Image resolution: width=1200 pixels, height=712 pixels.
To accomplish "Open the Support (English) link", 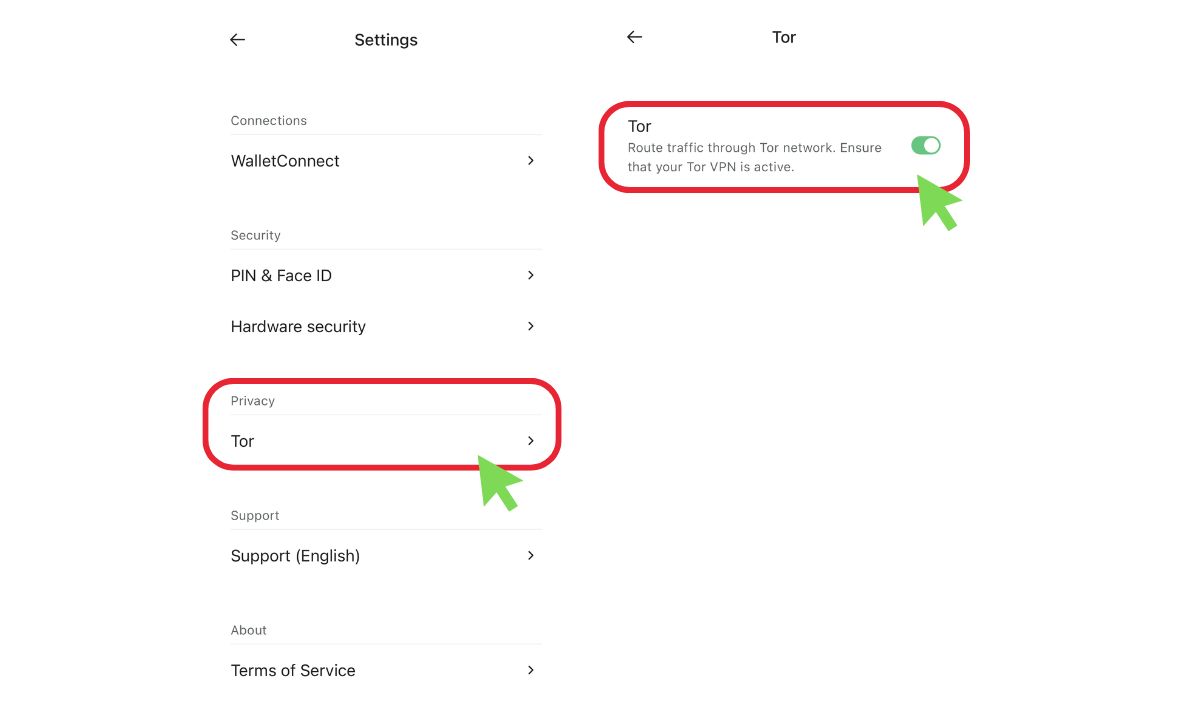I will pos(295,556).
